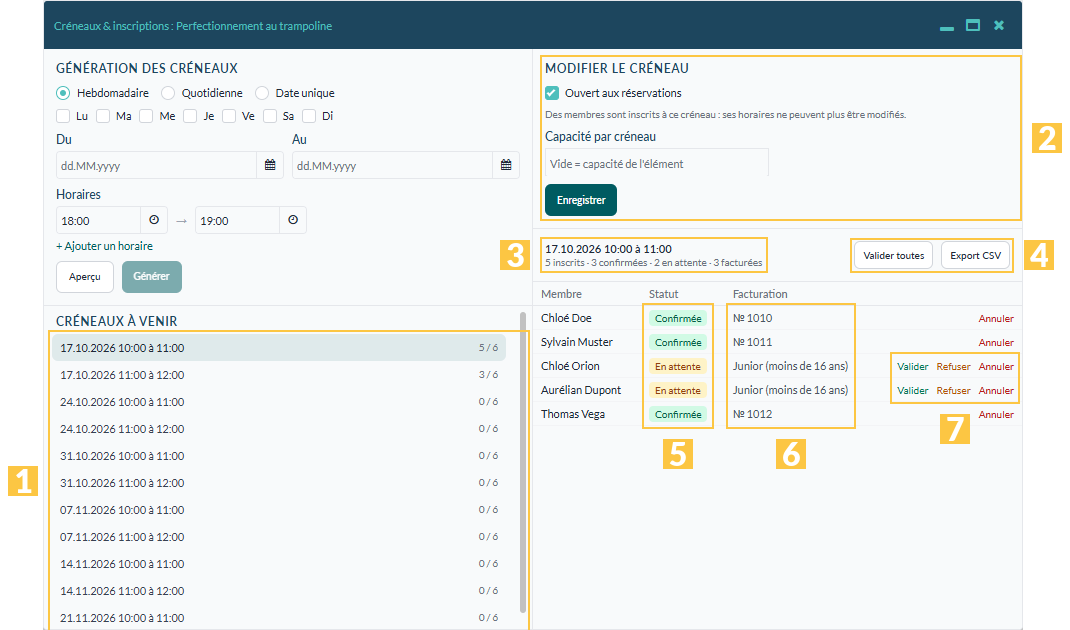1070x630 pixels.
Task: Select slot 31.10.2026 11:00 à 12:00
Action: click(279, 483)
